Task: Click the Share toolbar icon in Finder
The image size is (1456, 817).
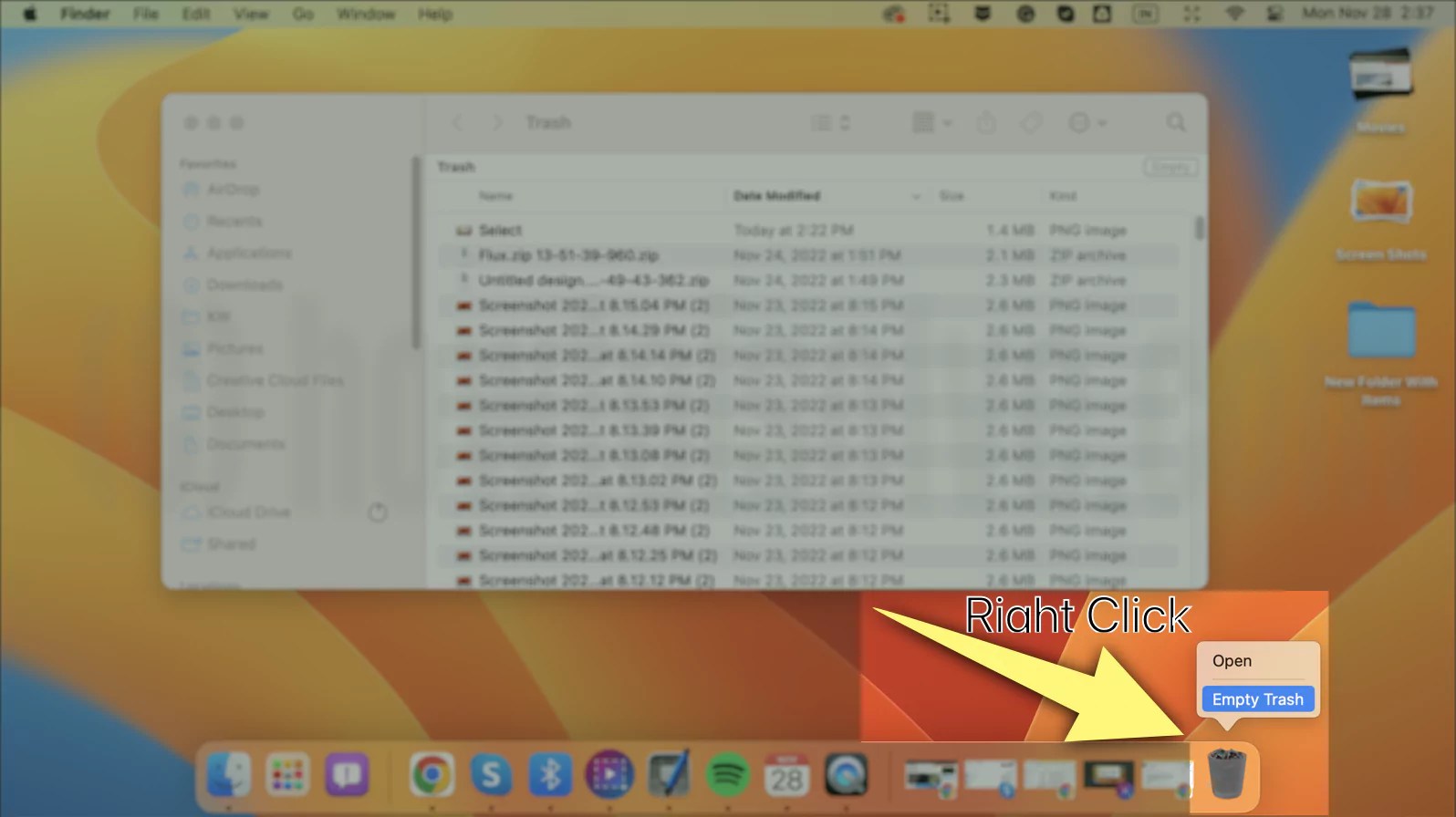Action: (986, 122)
